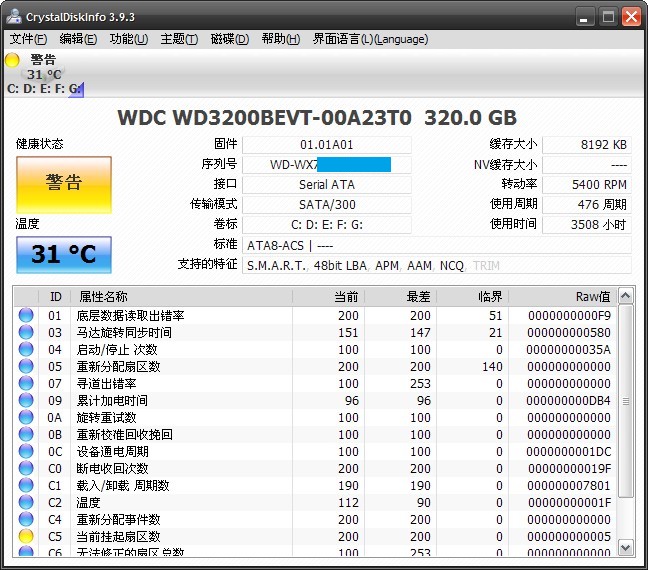Click the interface field Serial ATA
Viewport: 648px width, 570px height.
tap(326, 185)
